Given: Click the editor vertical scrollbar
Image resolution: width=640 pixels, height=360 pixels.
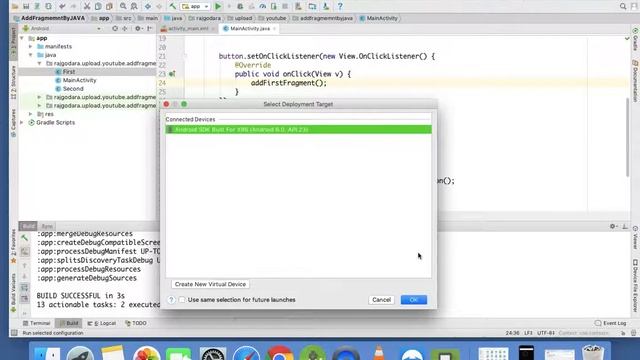Looking at the screenshot, I should click(627, 137).
